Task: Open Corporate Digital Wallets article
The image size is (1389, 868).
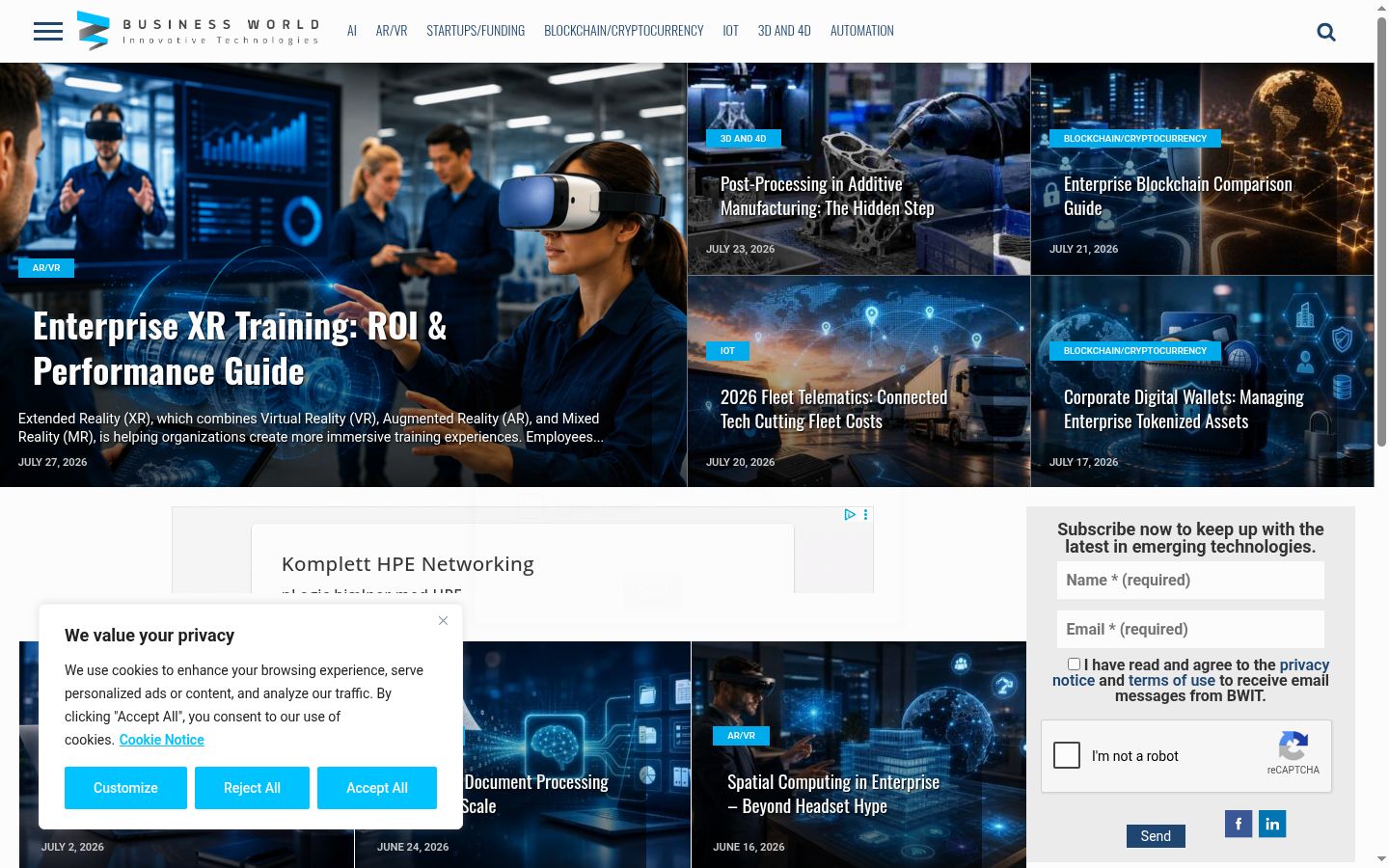Action: click(1184, 409)
